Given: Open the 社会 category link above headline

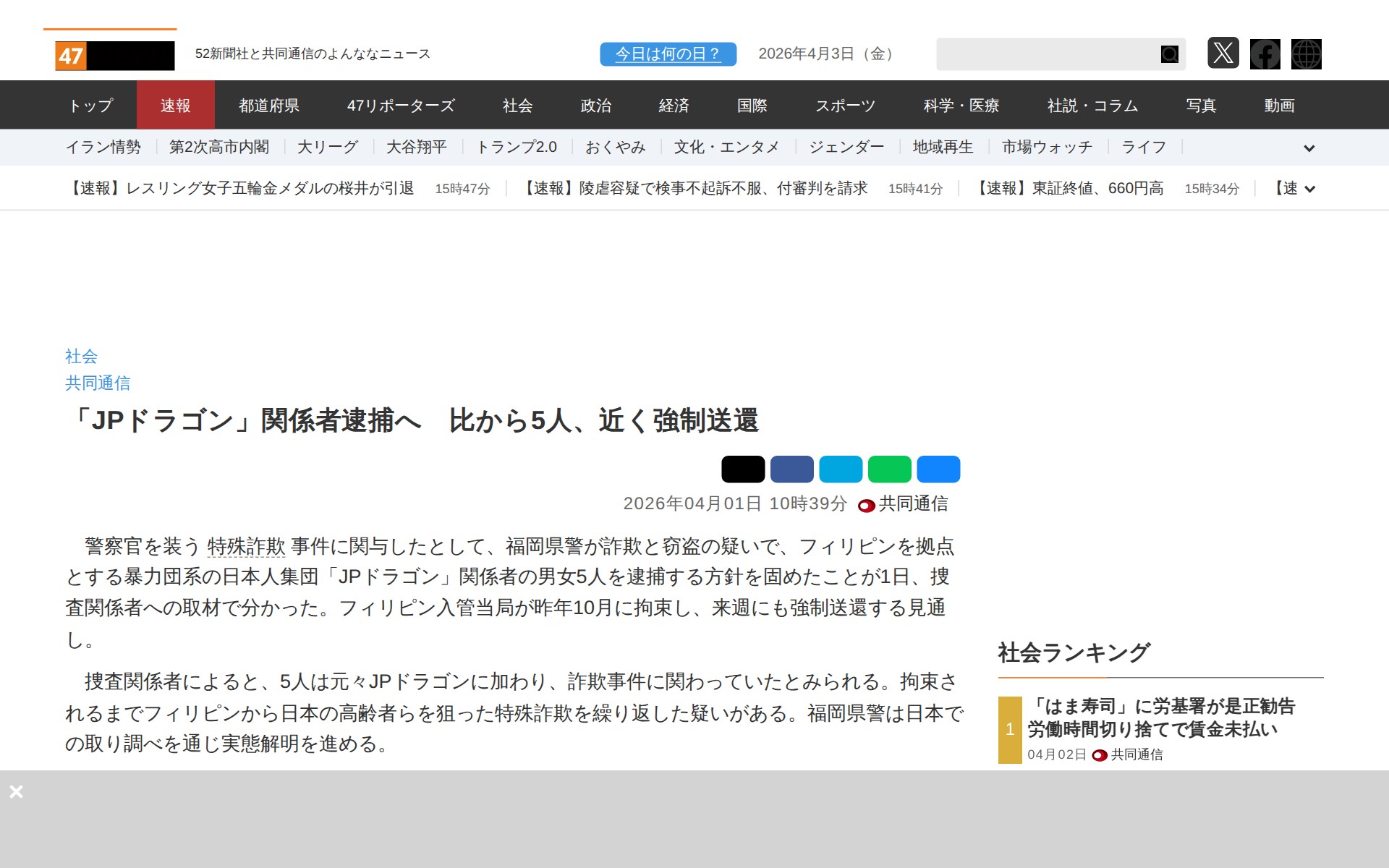Looking at the screenshot, I should [81, 356].
